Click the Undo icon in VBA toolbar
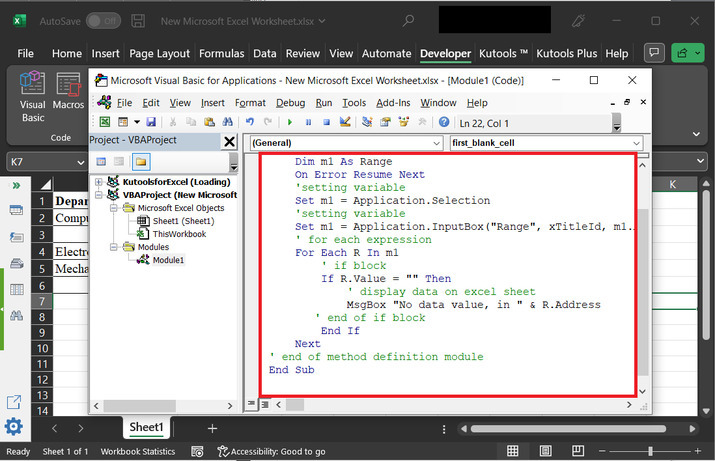715x461 pixels. pos(250,122)
